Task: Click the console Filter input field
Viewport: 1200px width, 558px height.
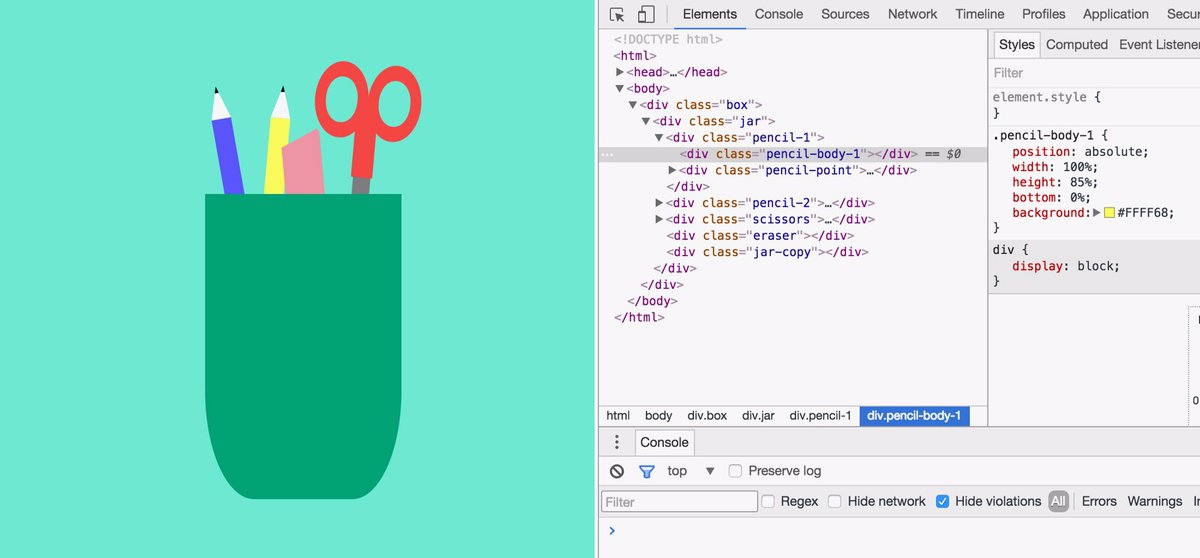Action: (679, 501)
